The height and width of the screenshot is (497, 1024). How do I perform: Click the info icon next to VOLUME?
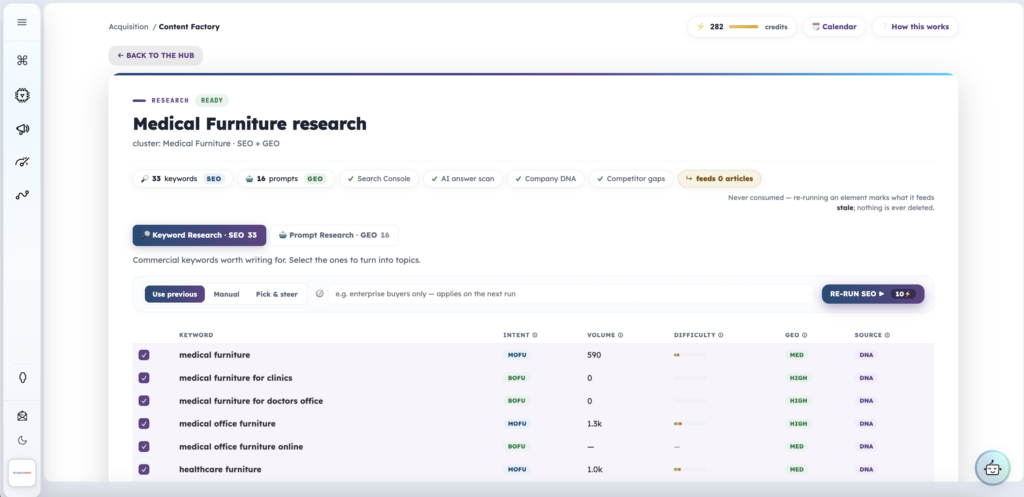[620, 335]
